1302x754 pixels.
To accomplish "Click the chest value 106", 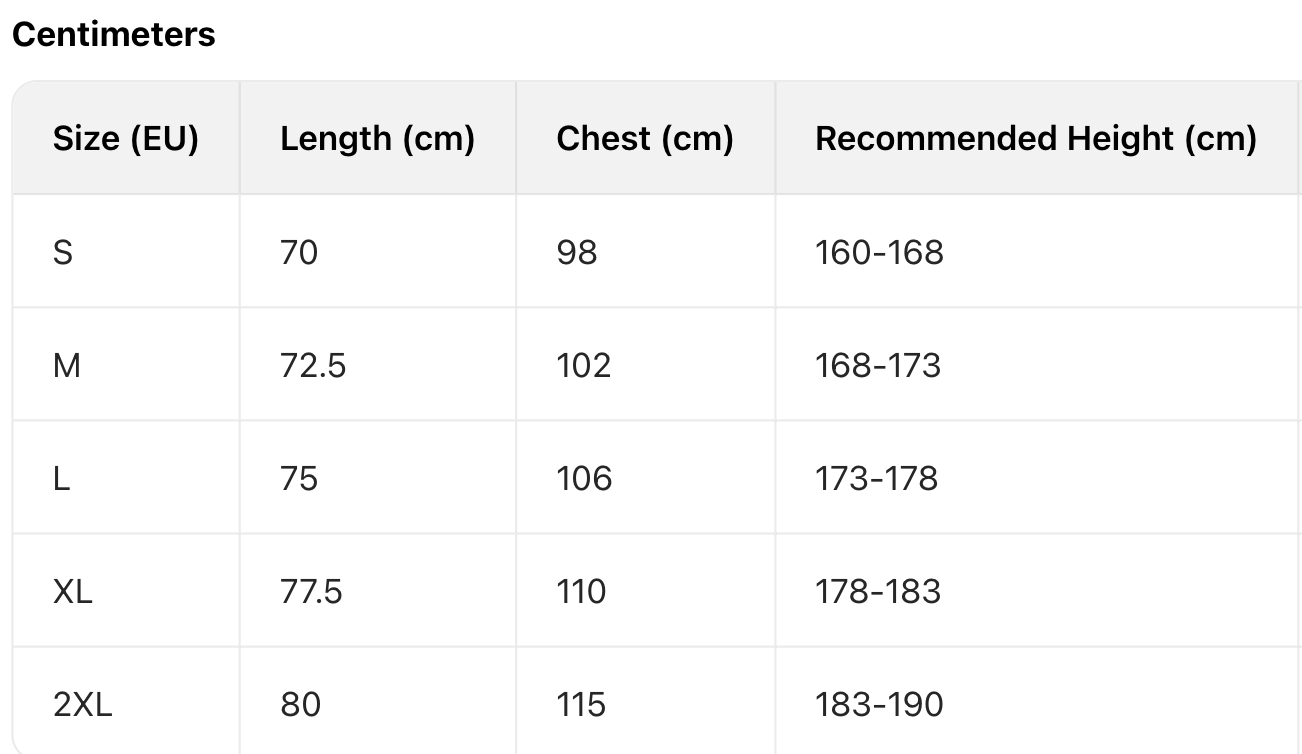I will pos(584,478).
